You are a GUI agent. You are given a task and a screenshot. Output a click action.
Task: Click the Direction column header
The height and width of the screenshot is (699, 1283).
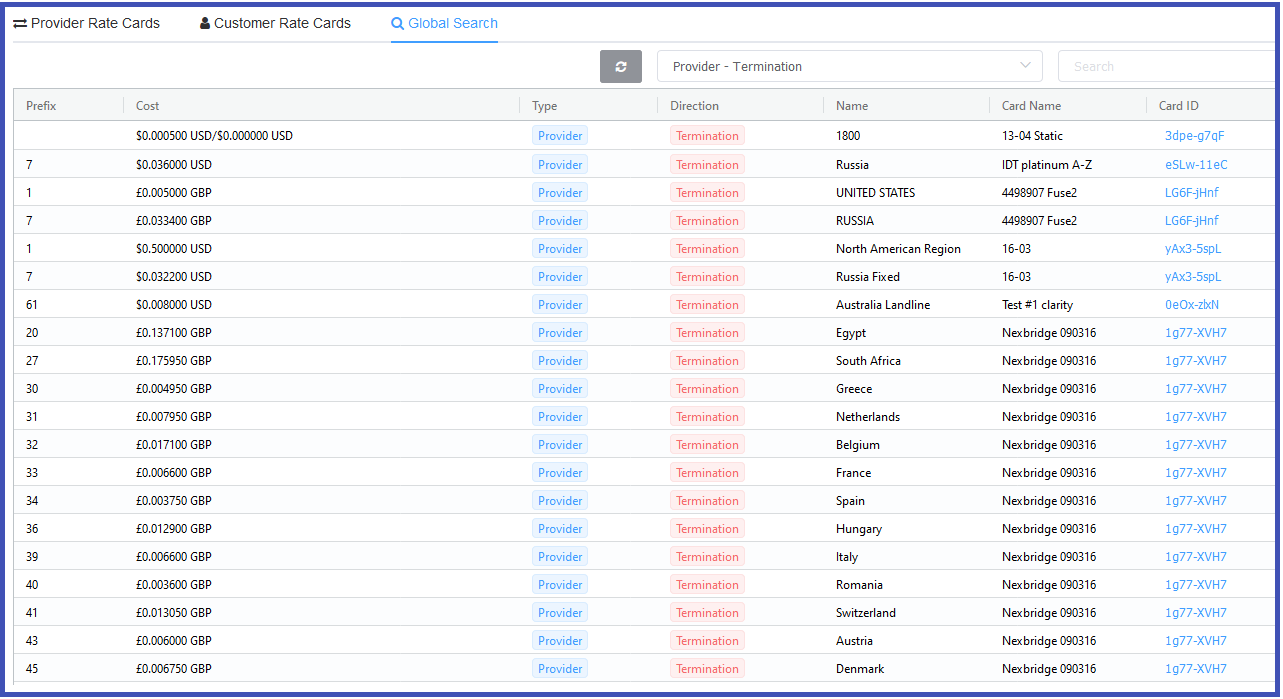pos(694,106)
